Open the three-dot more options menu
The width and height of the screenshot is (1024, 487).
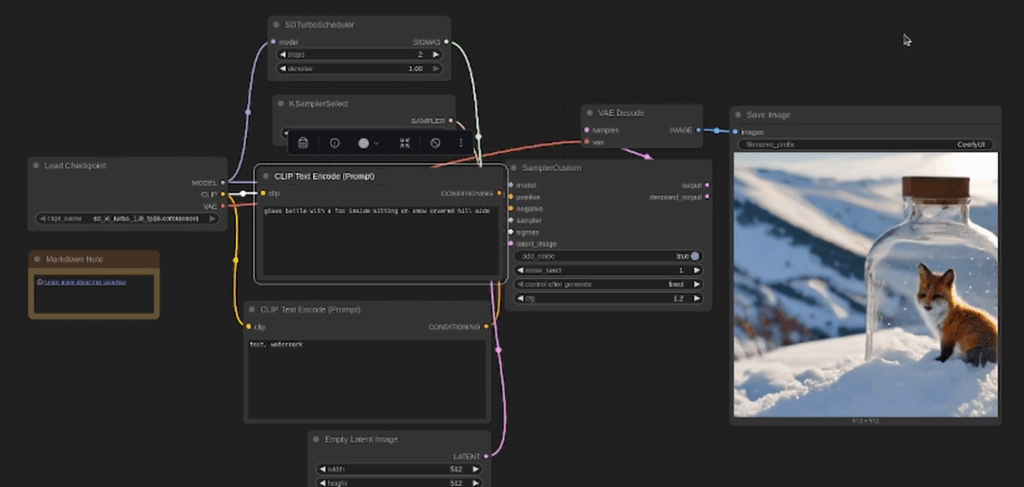pos(460,143)
